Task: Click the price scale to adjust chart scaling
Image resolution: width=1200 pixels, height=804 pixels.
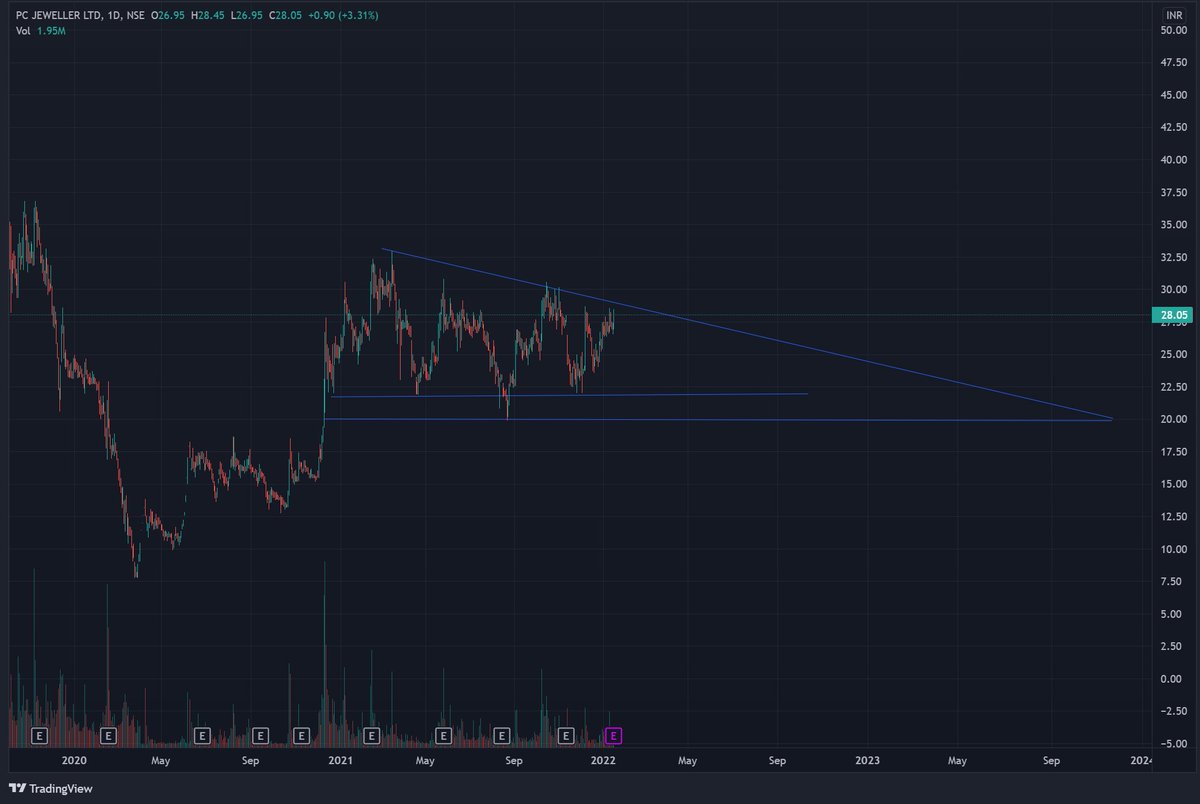Action: 1170,400
